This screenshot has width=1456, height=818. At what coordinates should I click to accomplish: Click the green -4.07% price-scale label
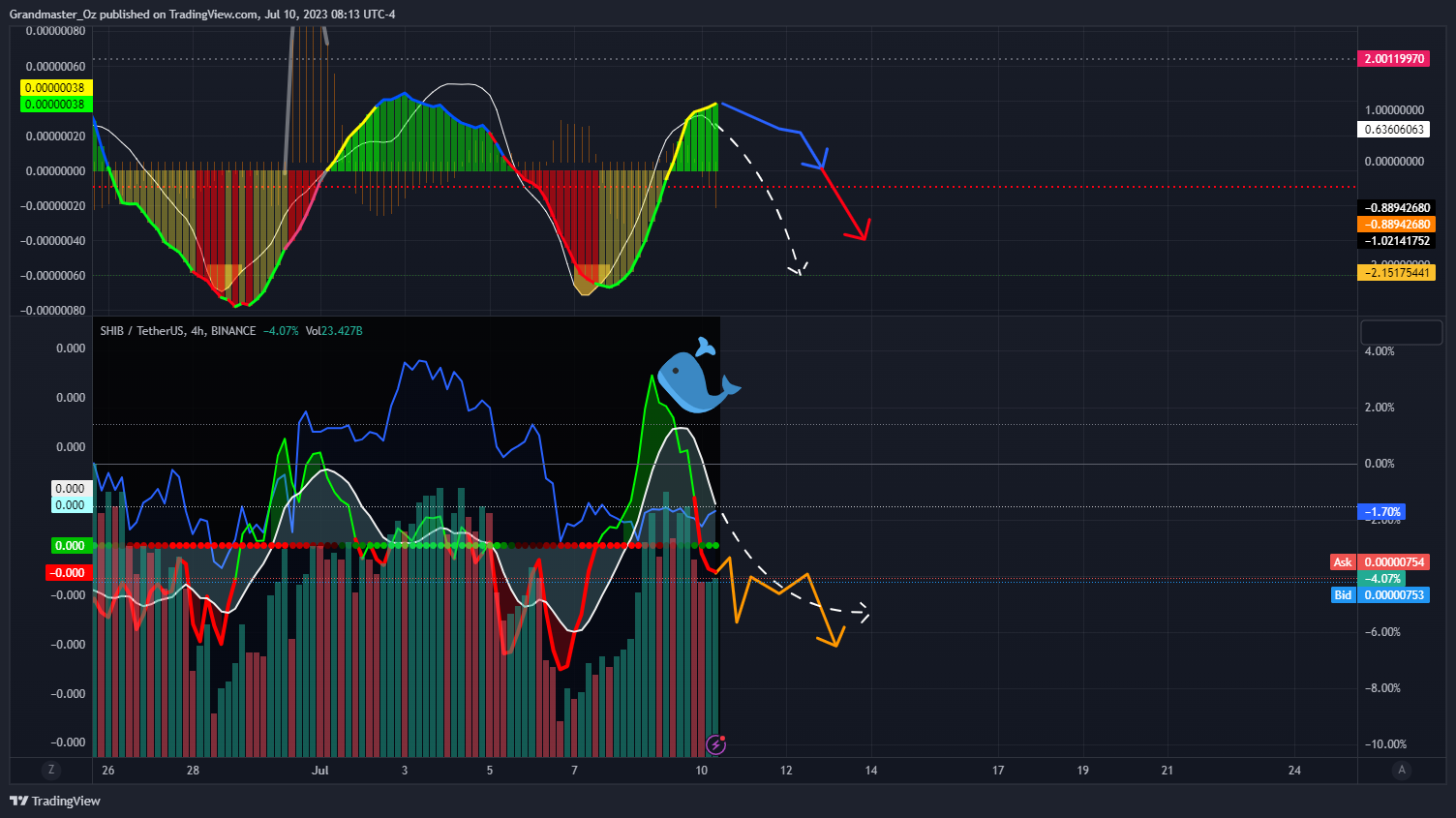(1381, 579)
